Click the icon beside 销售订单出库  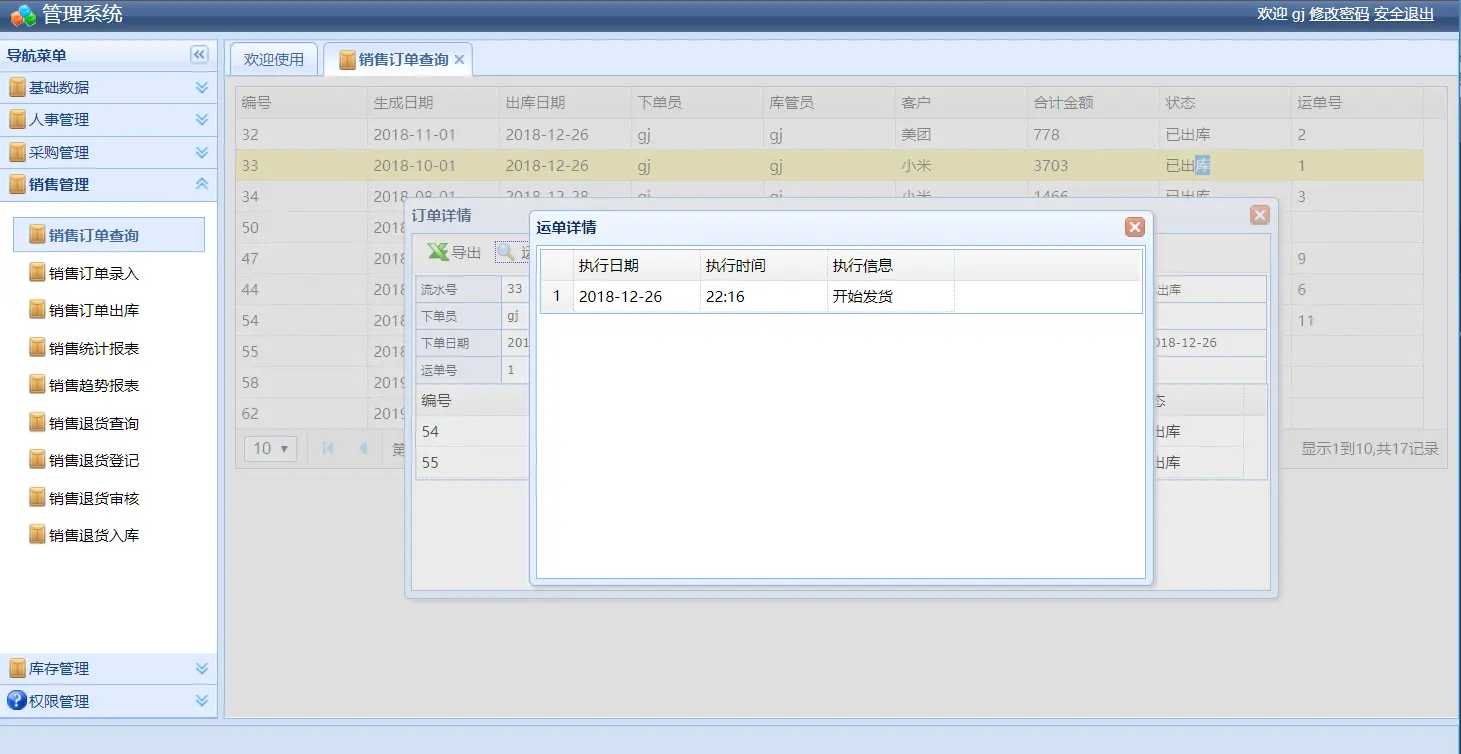pos(38,310)
